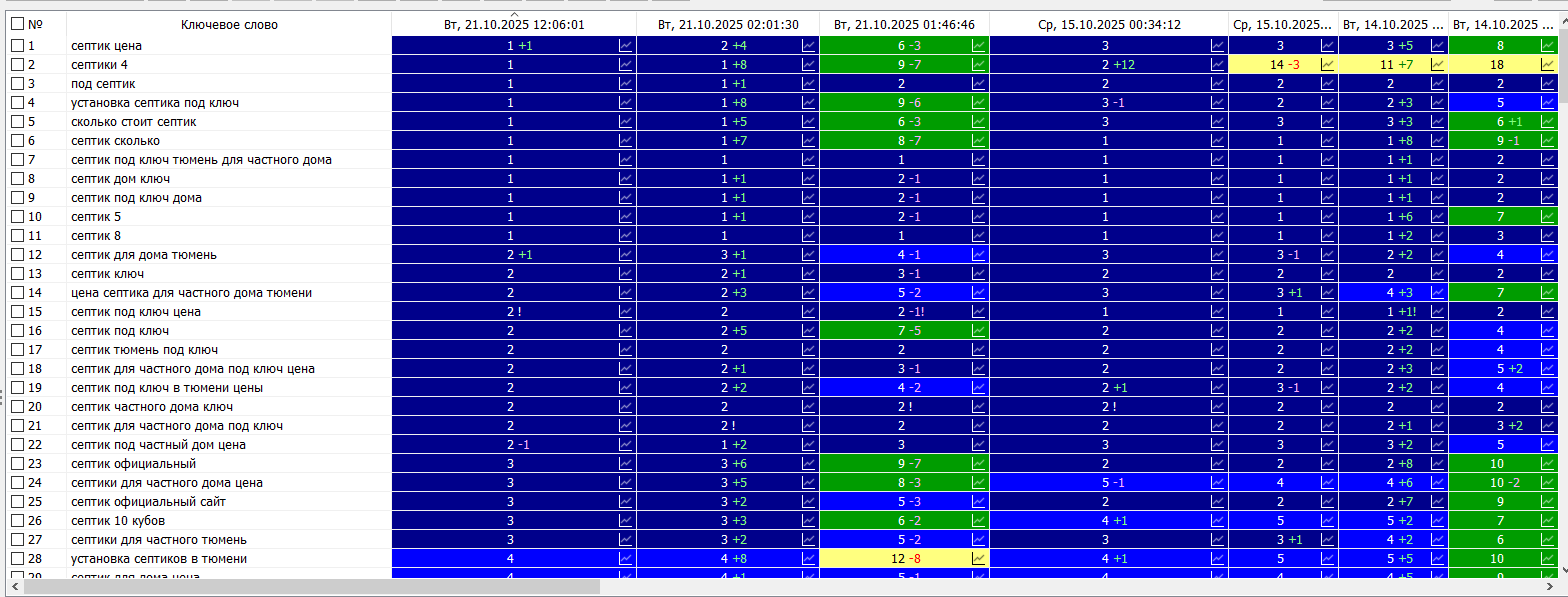Viewport: 1568px width, 597px height.
Task: Sort by the 'Вт, 21.10.2025 12:06:01' column header
Action: coord(513,24)
